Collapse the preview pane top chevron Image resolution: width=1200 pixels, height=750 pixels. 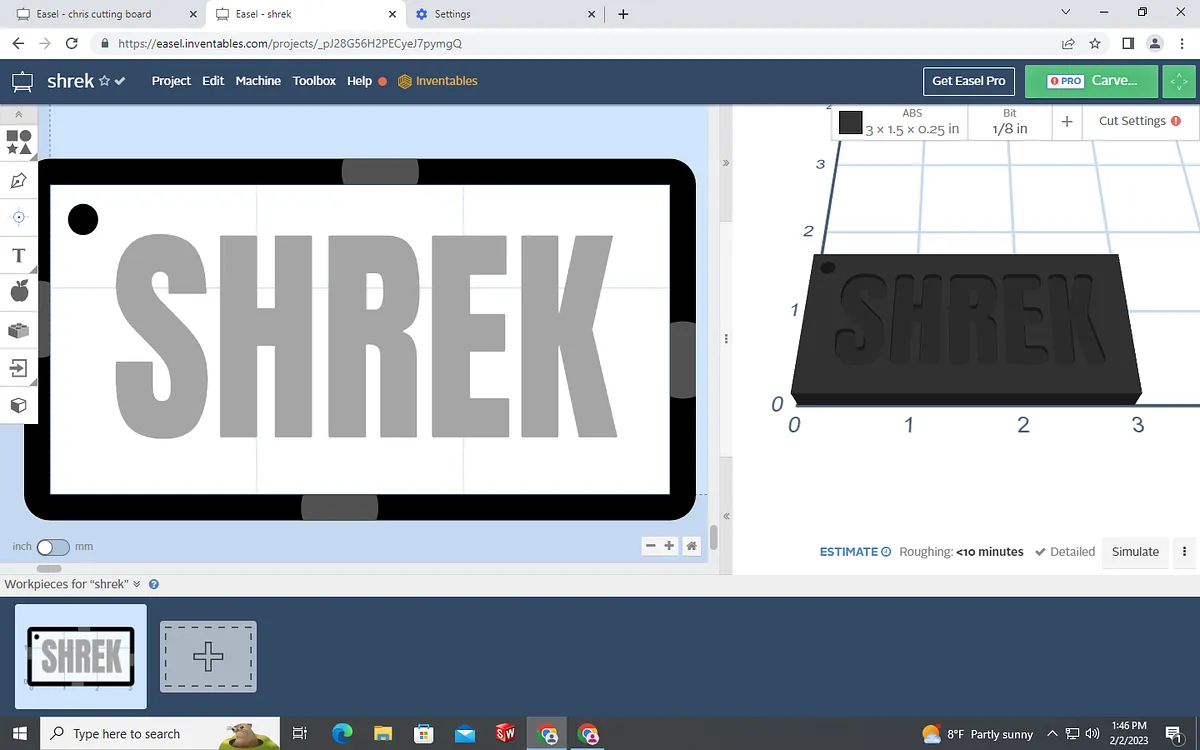726,162
